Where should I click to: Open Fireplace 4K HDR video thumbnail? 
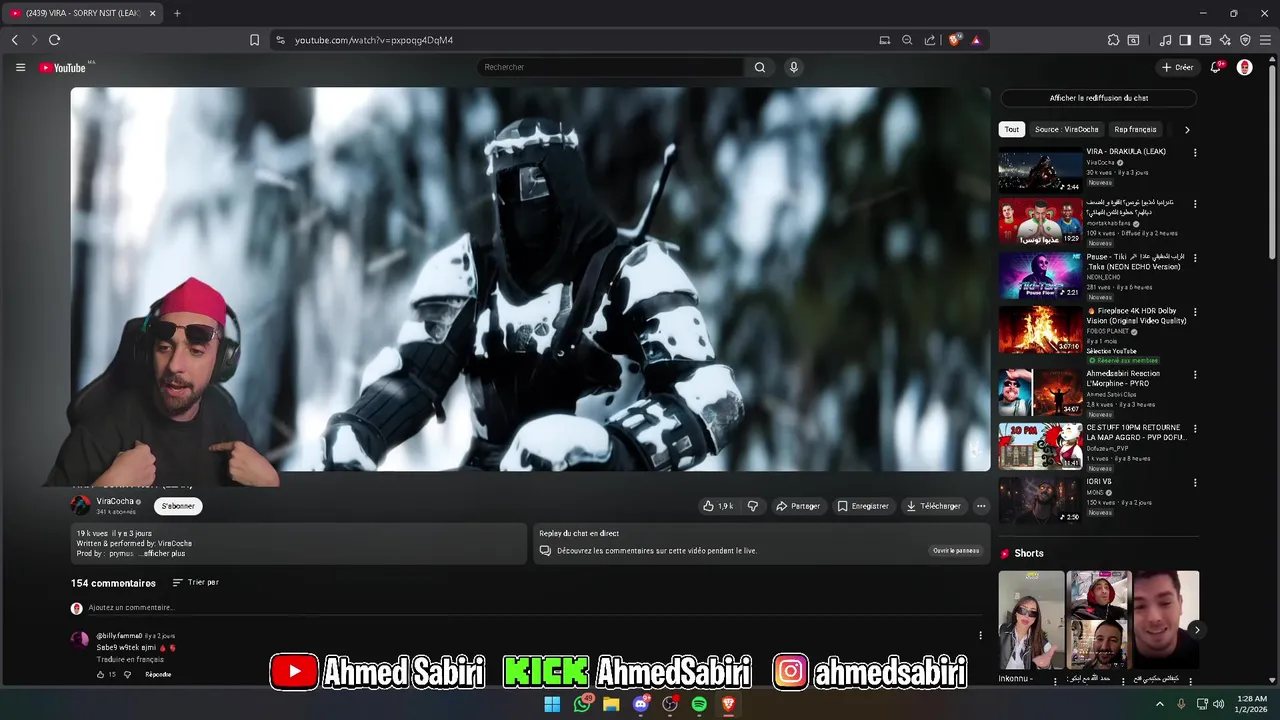pyautogui.click(x=1040, y=330)
